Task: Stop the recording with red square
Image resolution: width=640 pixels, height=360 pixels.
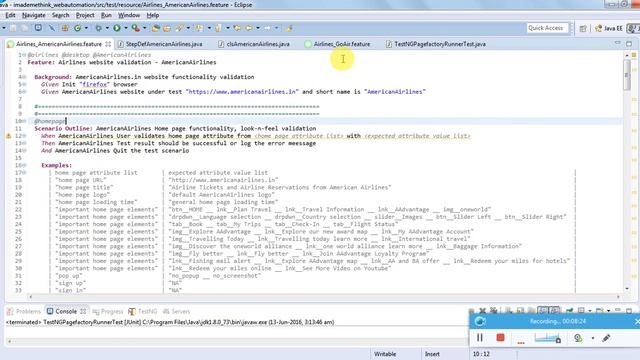Action: (500, 338)
